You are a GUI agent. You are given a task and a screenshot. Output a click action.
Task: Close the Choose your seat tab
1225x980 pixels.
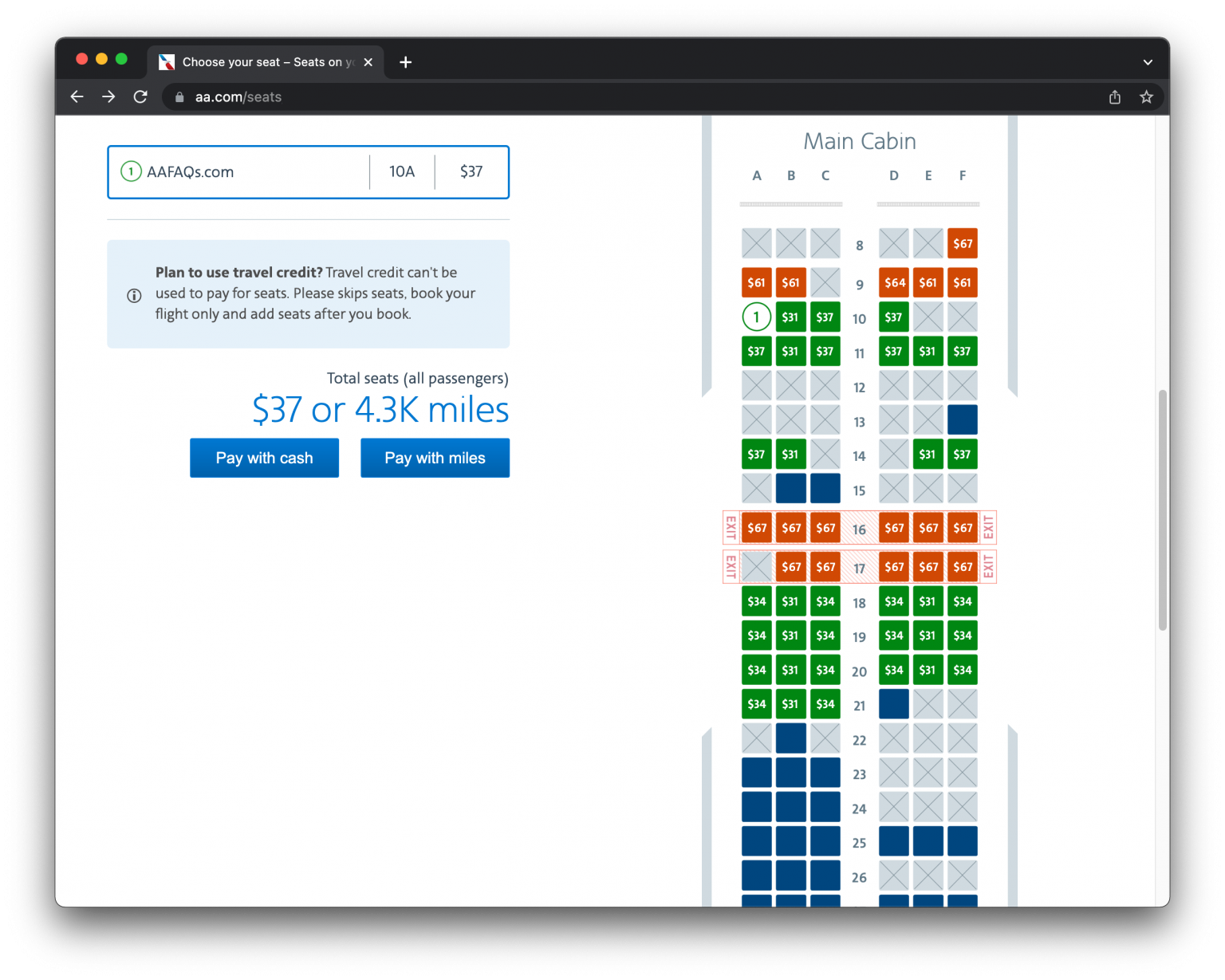[368, 62]
